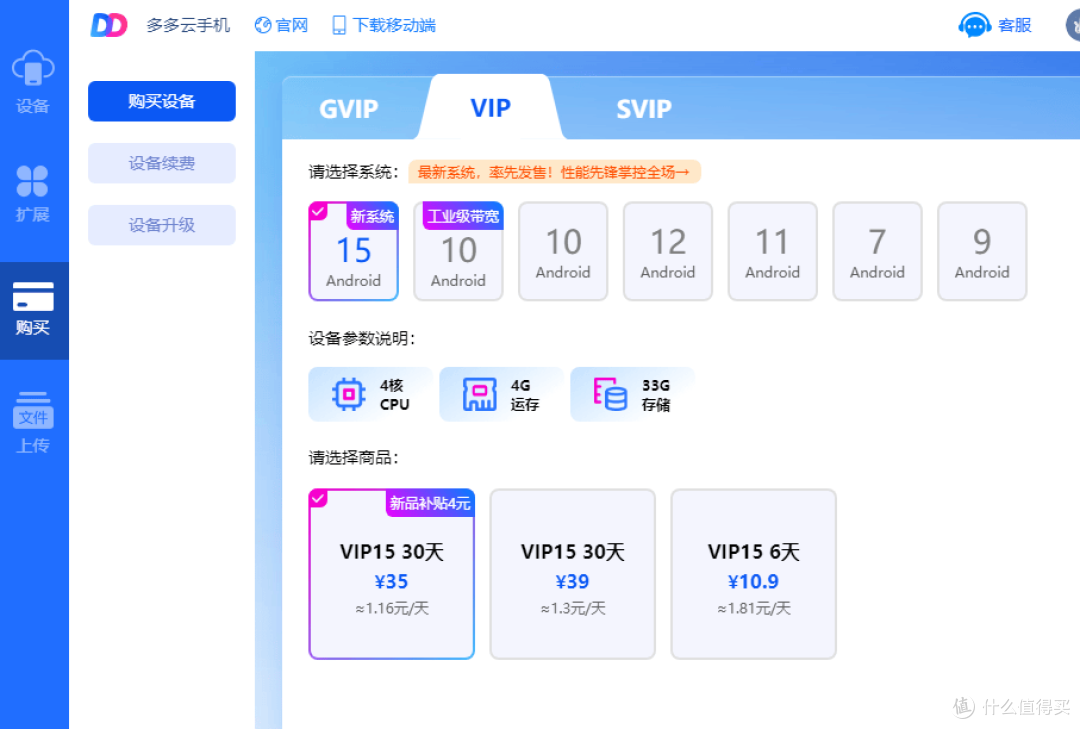The width and height of the screenshot is (1080, 729).
Task: Open the 扩展 extensions sidebar icon
Action: (x=32, y=194)
